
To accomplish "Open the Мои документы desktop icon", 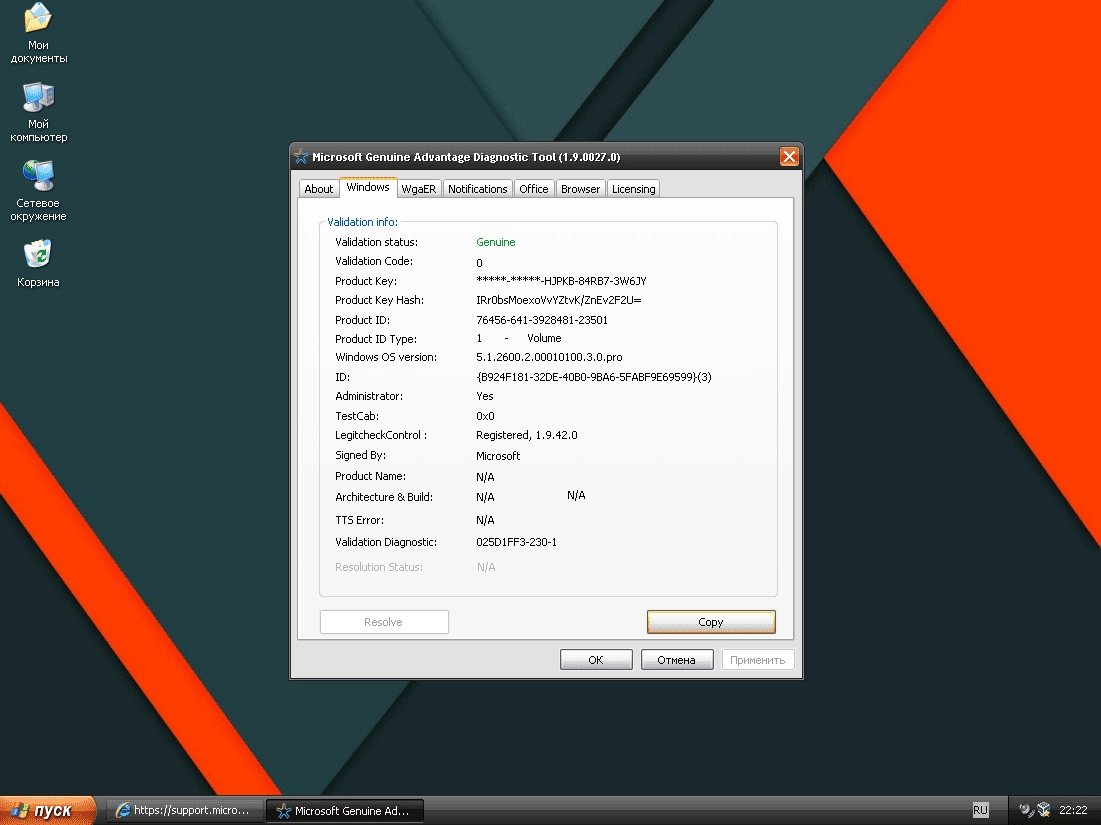I will 39,33.
